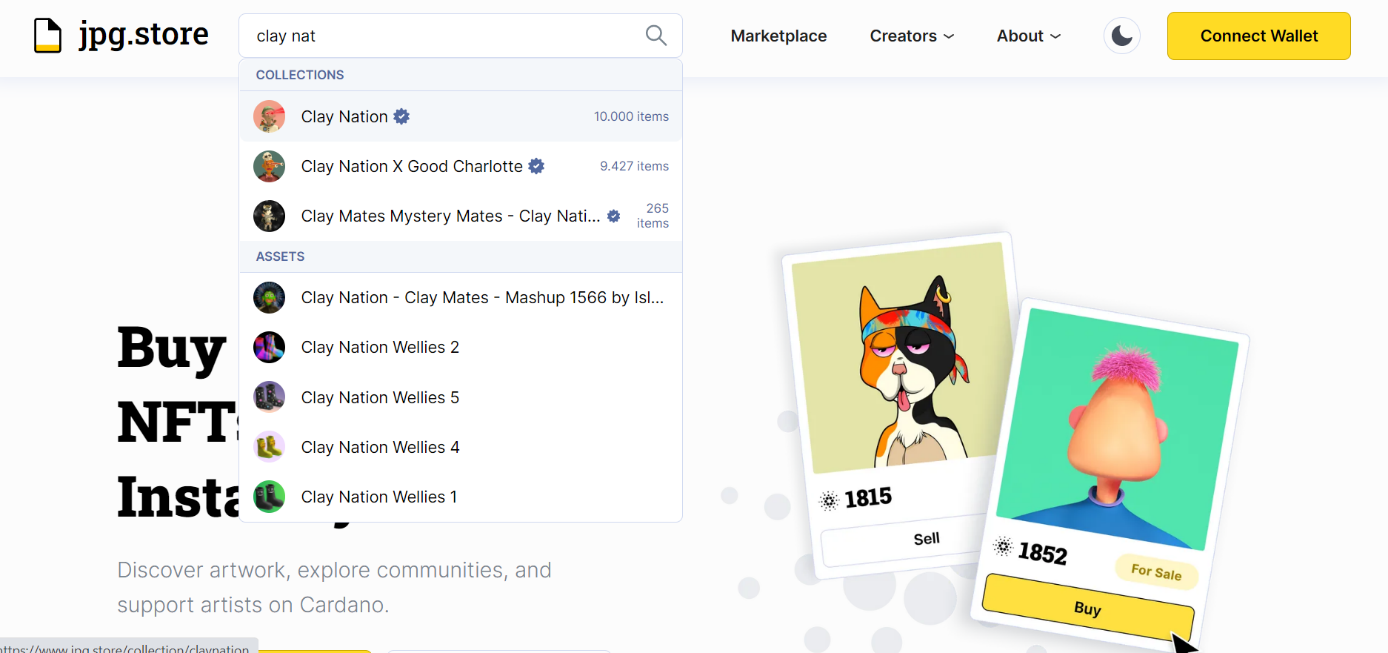This screenshot has width=1388, height=653.
Task: Select Clay Nation collection result
Action: pyautogui.click(x=460, y=116)
